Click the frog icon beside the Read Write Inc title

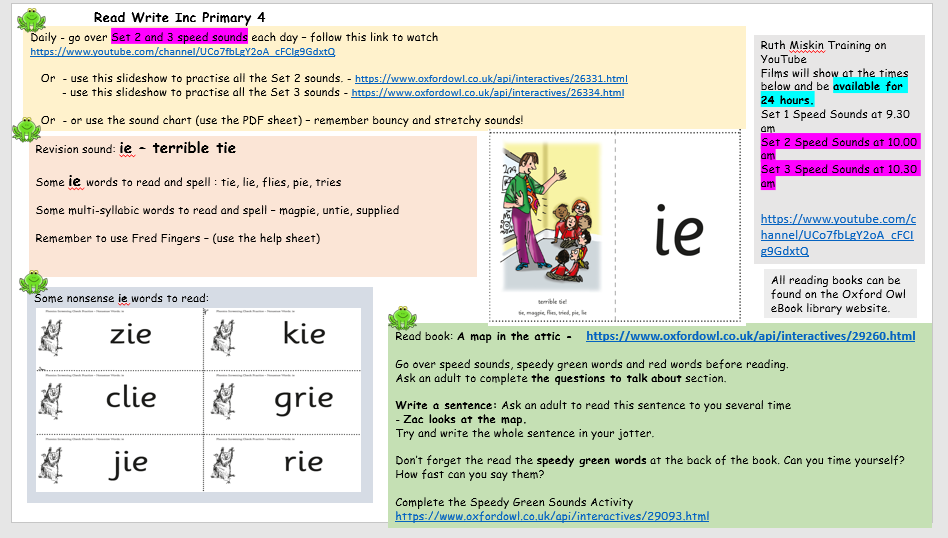point(32,20)
